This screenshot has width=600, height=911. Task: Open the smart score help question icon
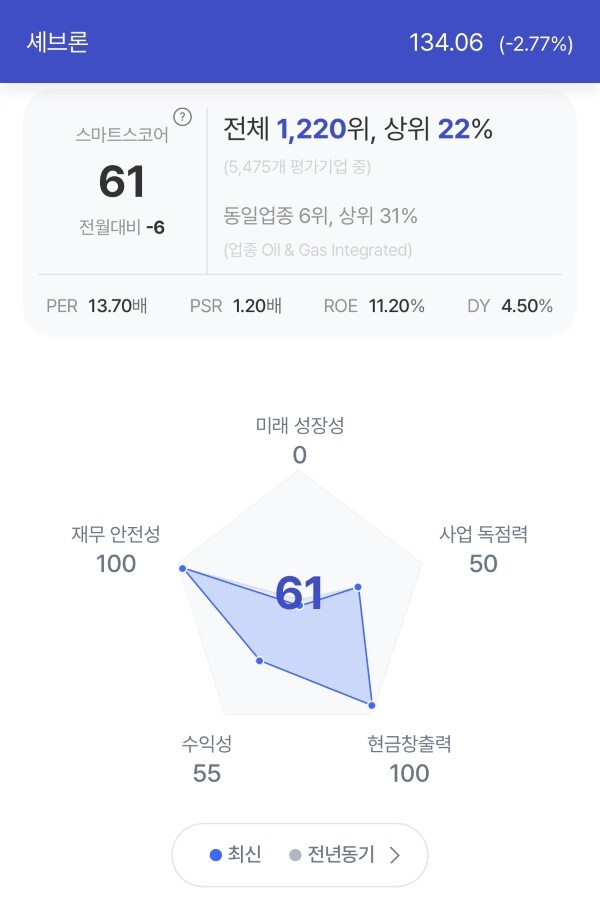[182, 117]
